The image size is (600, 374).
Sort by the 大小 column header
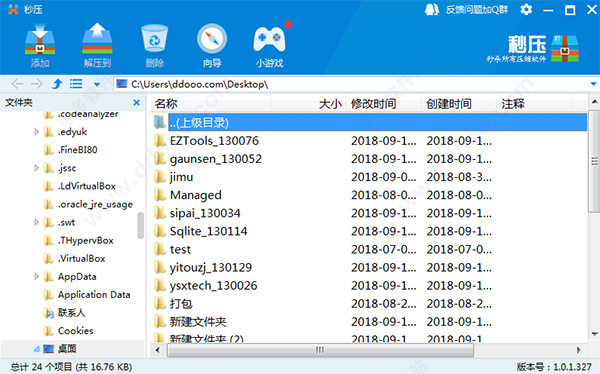point(308,104)
